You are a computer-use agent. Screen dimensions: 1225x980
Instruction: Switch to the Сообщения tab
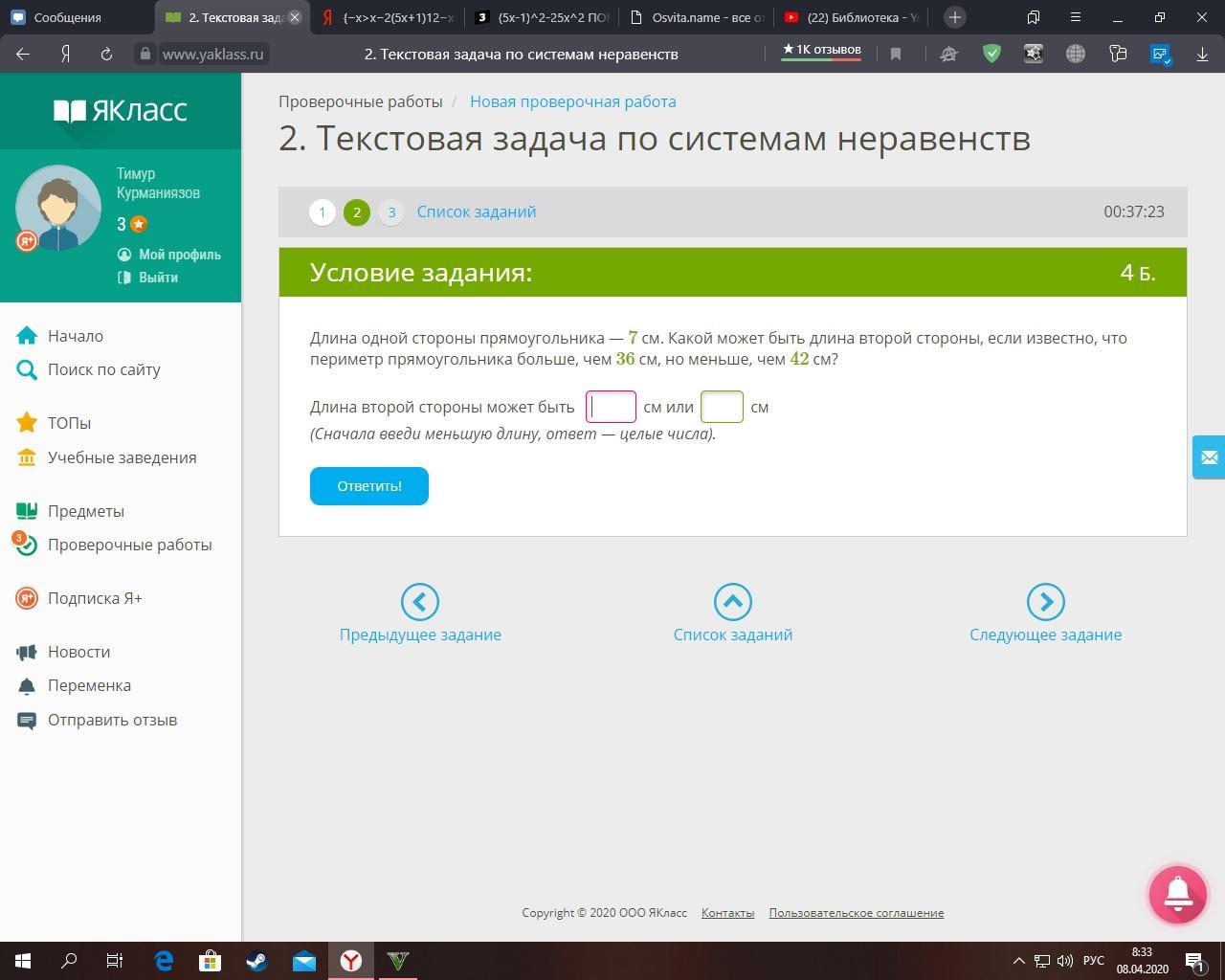pos(77,17)
